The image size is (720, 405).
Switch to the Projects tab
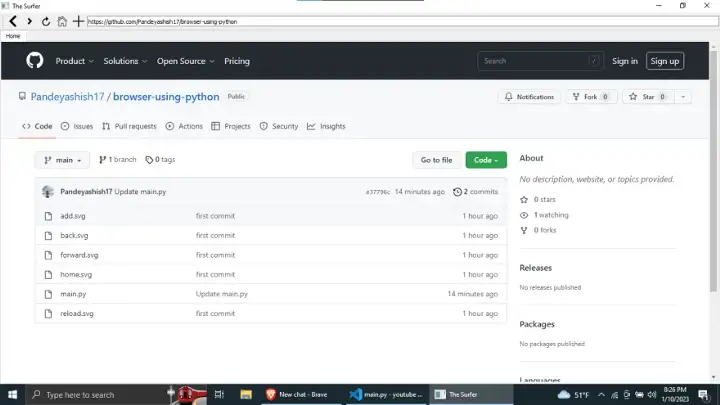pyautogui.click(x=231, y=126)
